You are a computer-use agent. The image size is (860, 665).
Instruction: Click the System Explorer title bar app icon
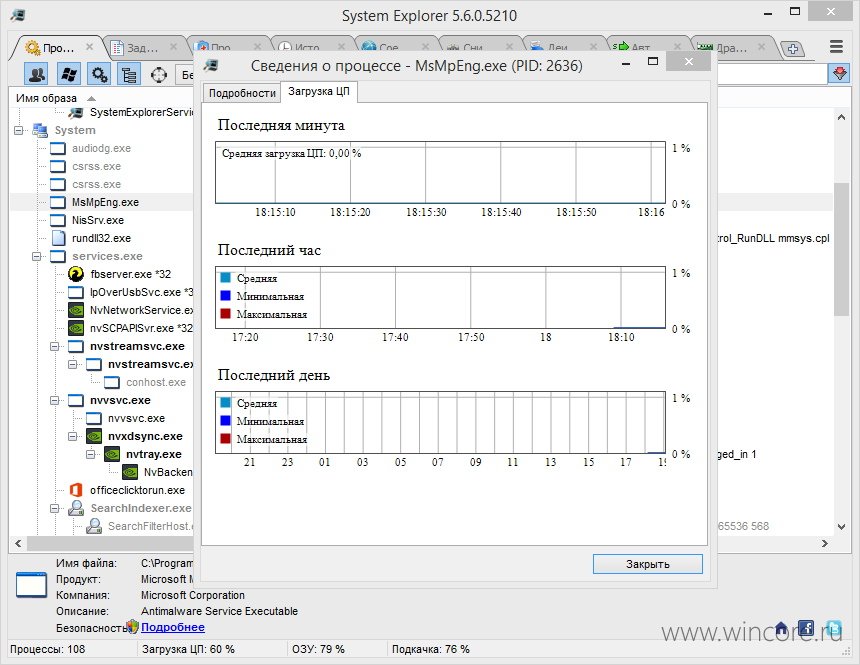click(18, 15)
